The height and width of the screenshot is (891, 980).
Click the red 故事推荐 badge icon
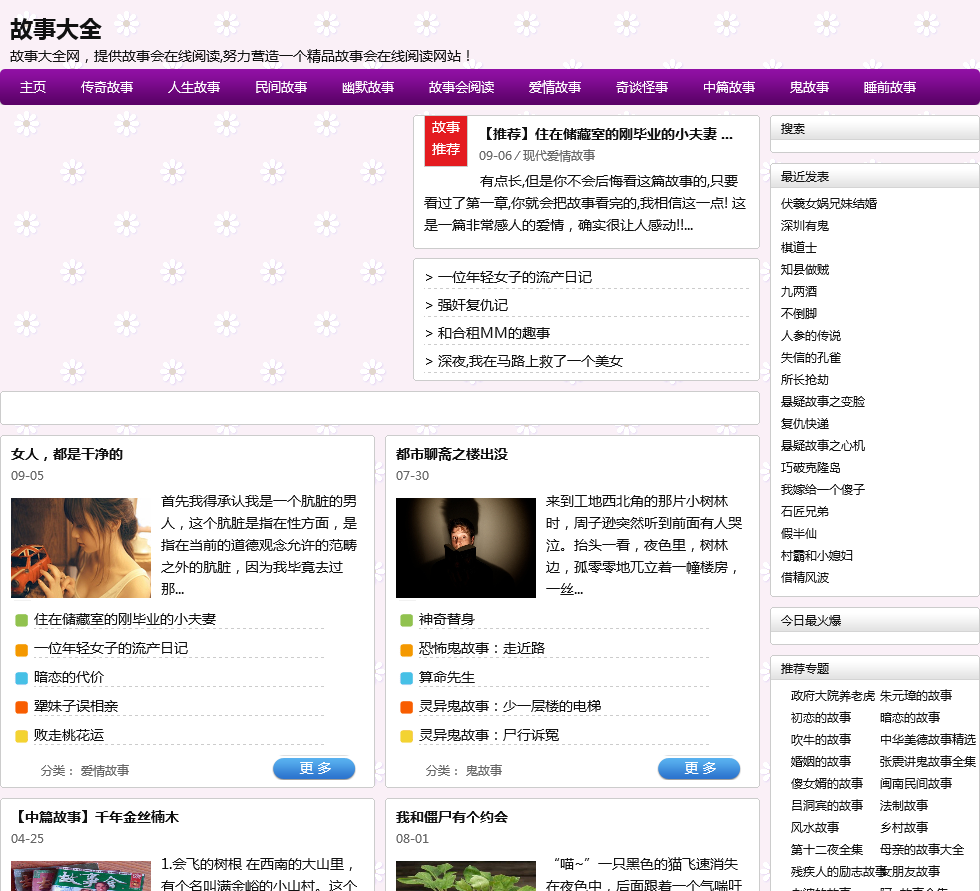(446, 139)
